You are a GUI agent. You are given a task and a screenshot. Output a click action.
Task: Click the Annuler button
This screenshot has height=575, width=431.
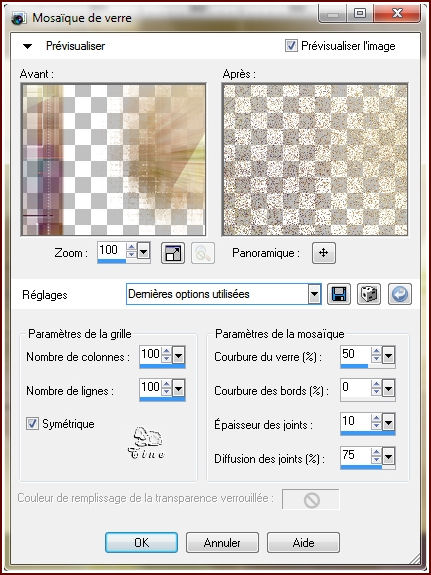222,543
